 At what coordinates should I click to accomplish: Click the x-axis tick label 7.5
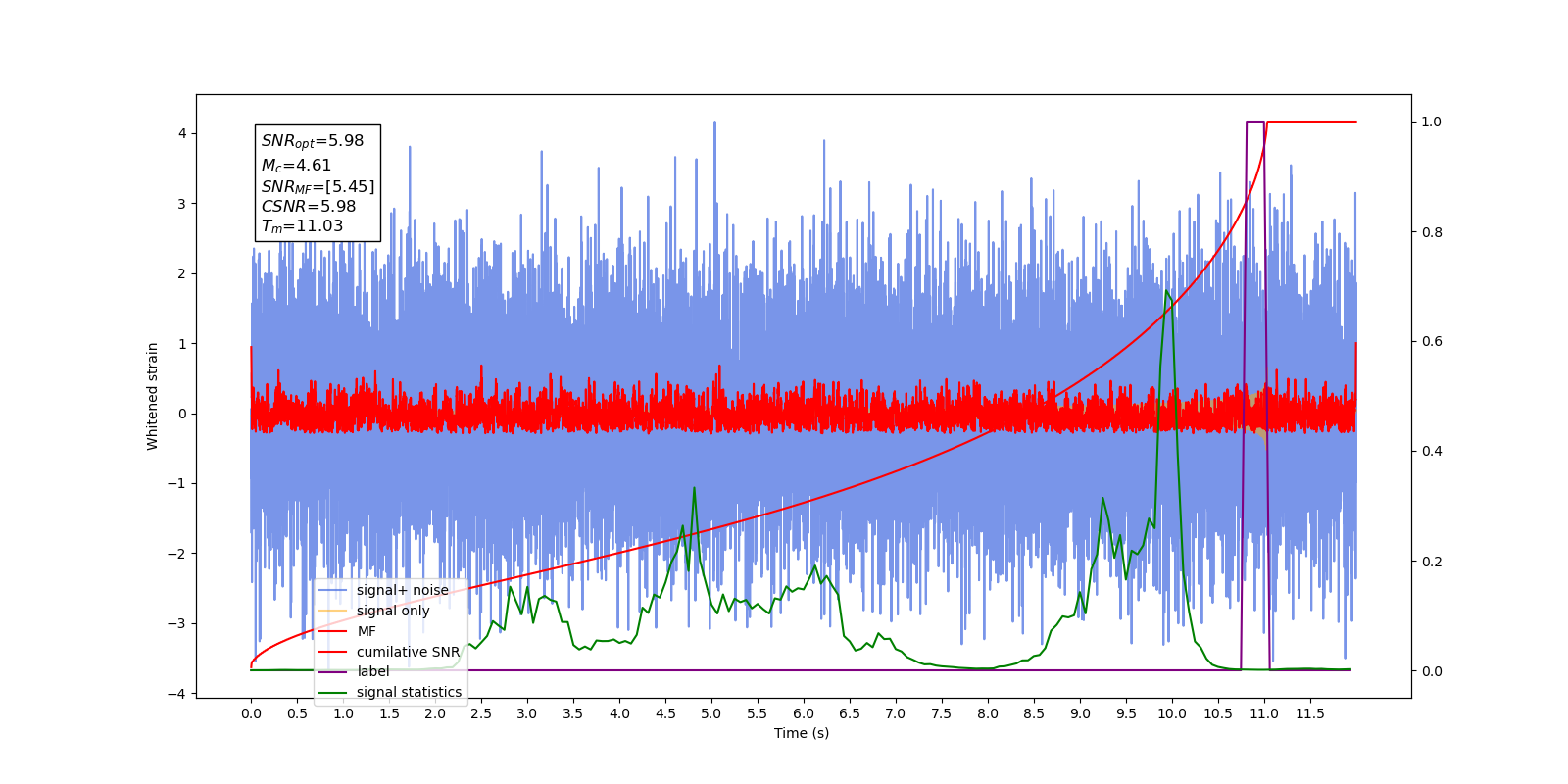click(942, 713)
